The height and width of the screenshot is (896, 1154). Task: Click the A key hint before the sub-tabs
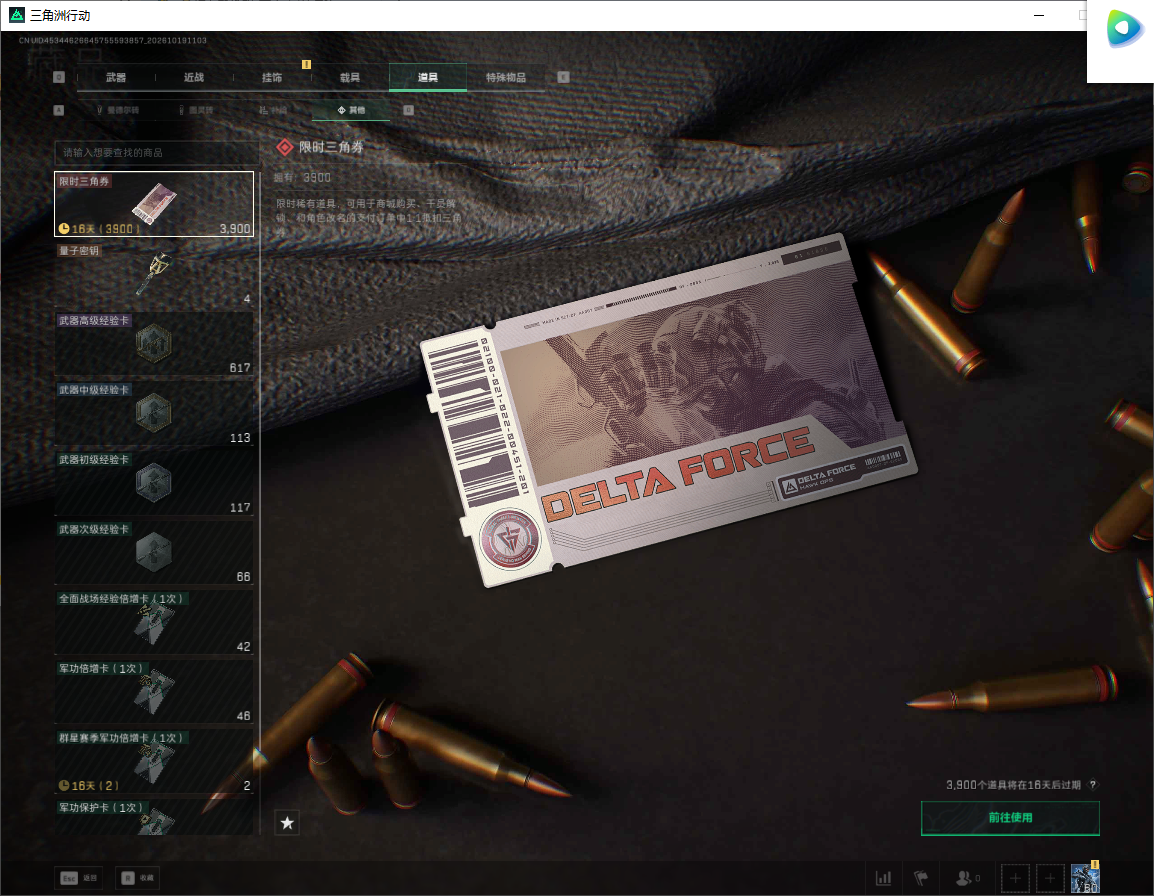pyautogui.click(x=59, y=110)
